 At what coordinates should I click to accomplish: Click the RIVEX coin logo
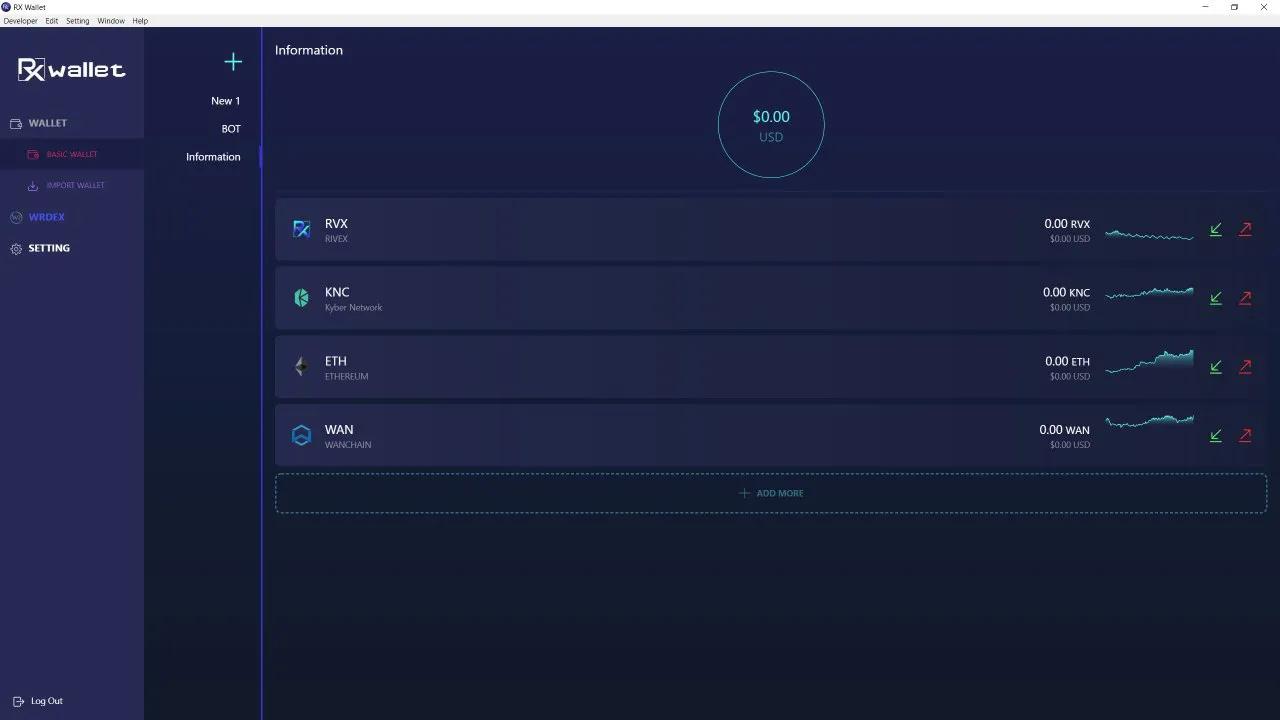pyautogui.click(x=301, y=229)
